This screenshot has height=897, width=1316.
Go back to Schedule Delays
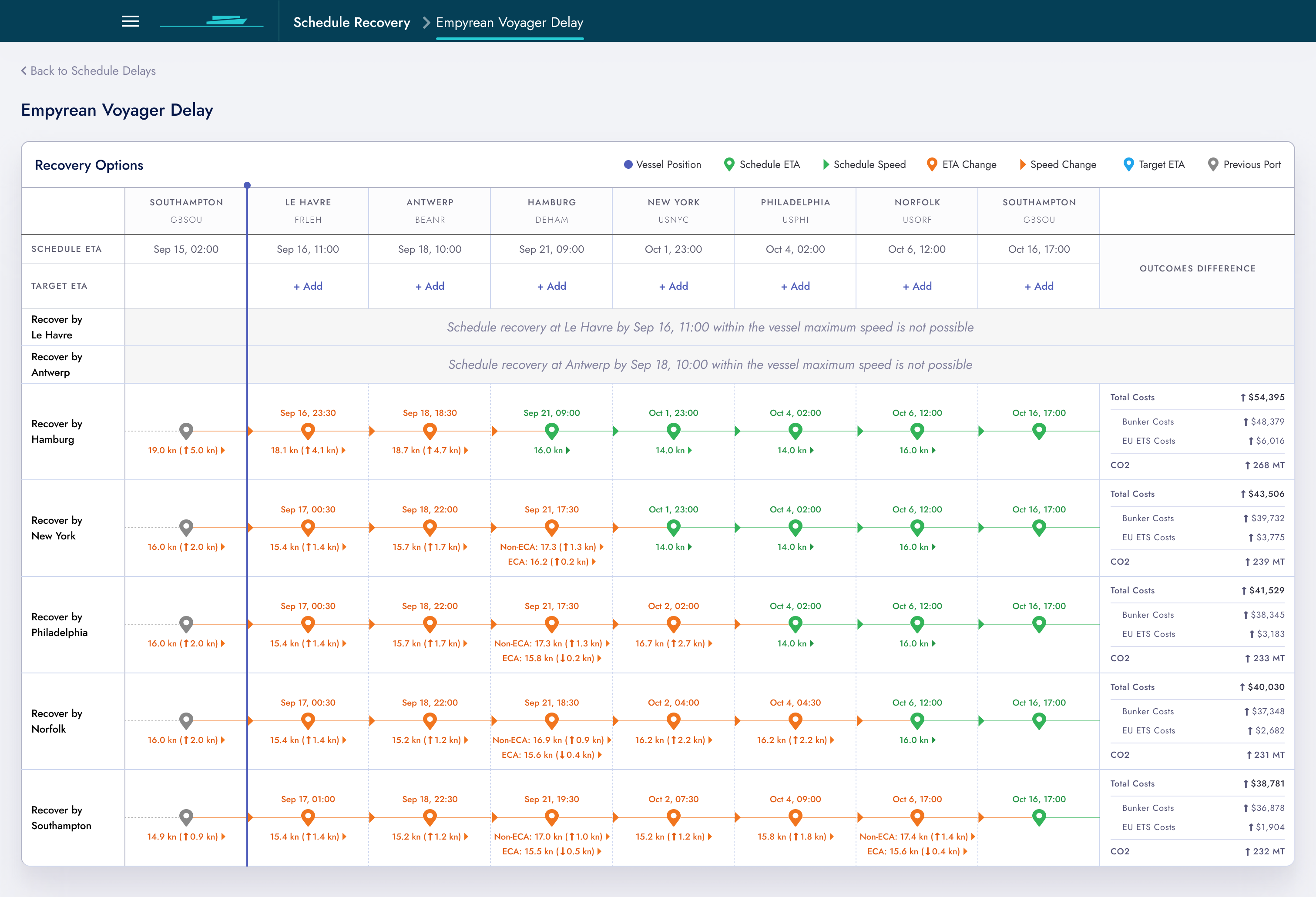88,71
